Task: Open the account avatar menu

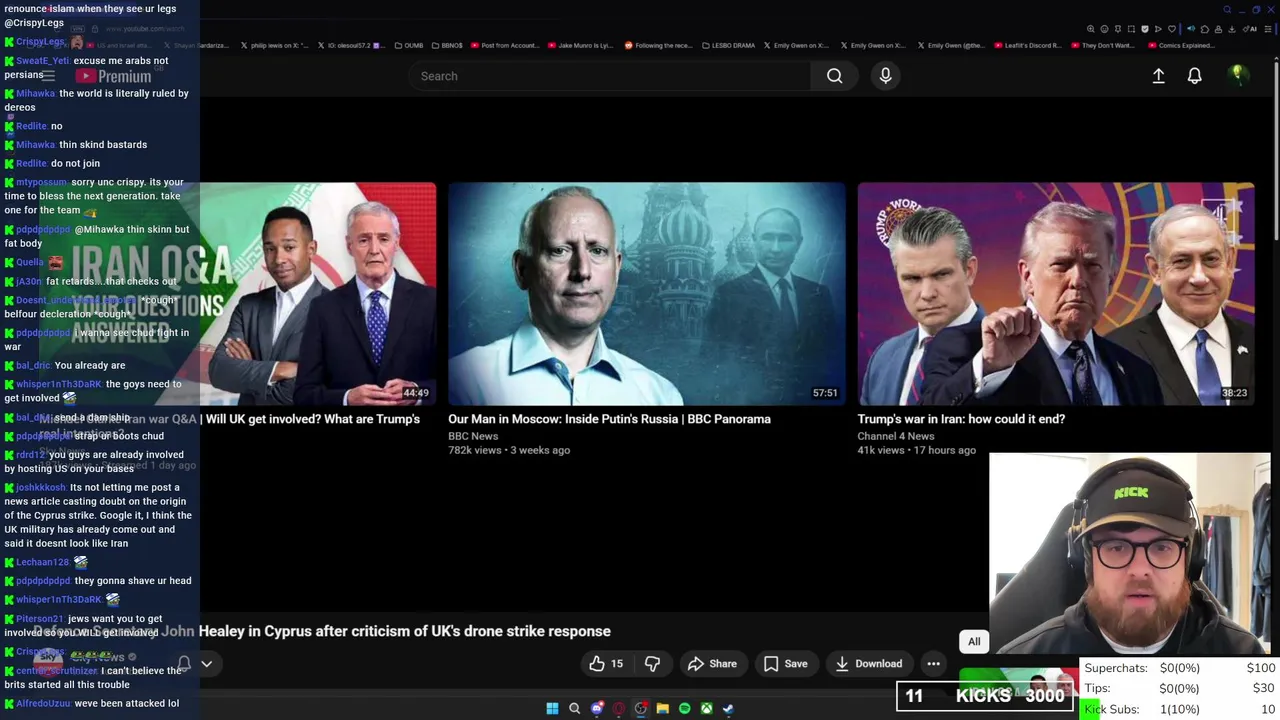Action: tap(1237, 75)
